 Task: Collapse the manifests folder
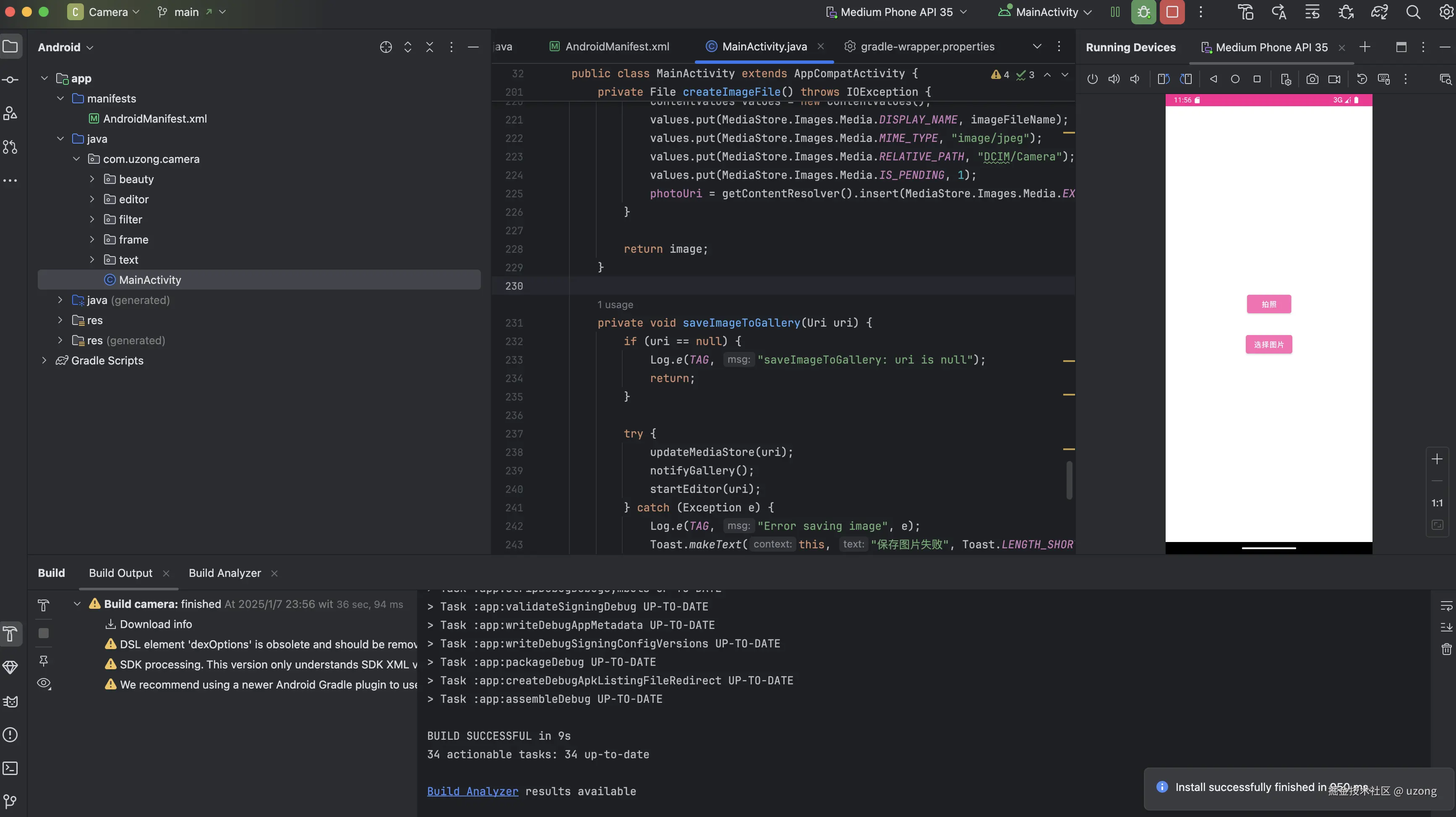[x=60, y=98]
